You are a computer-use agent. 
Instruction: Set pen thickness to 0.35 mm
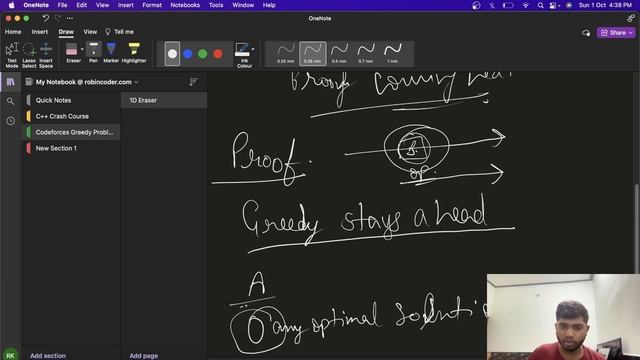pos(313,53)
